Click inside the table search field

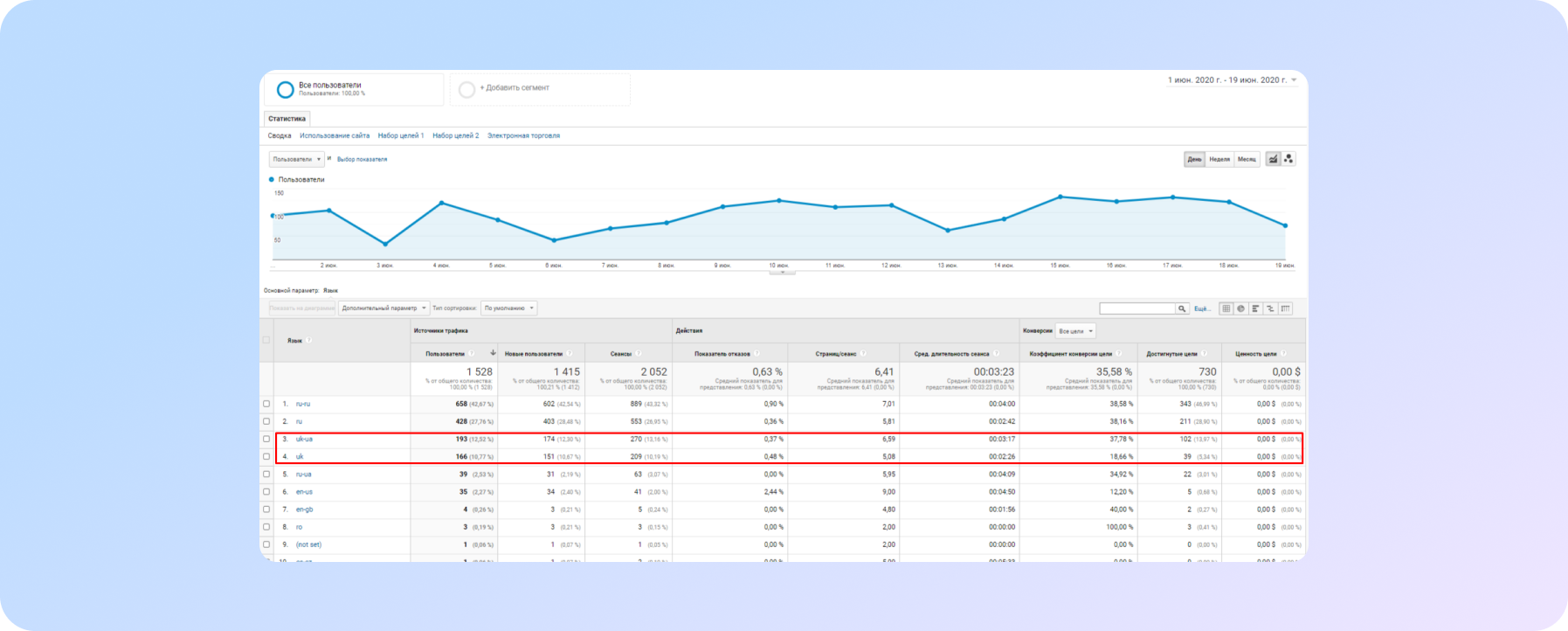(1137, 309)
